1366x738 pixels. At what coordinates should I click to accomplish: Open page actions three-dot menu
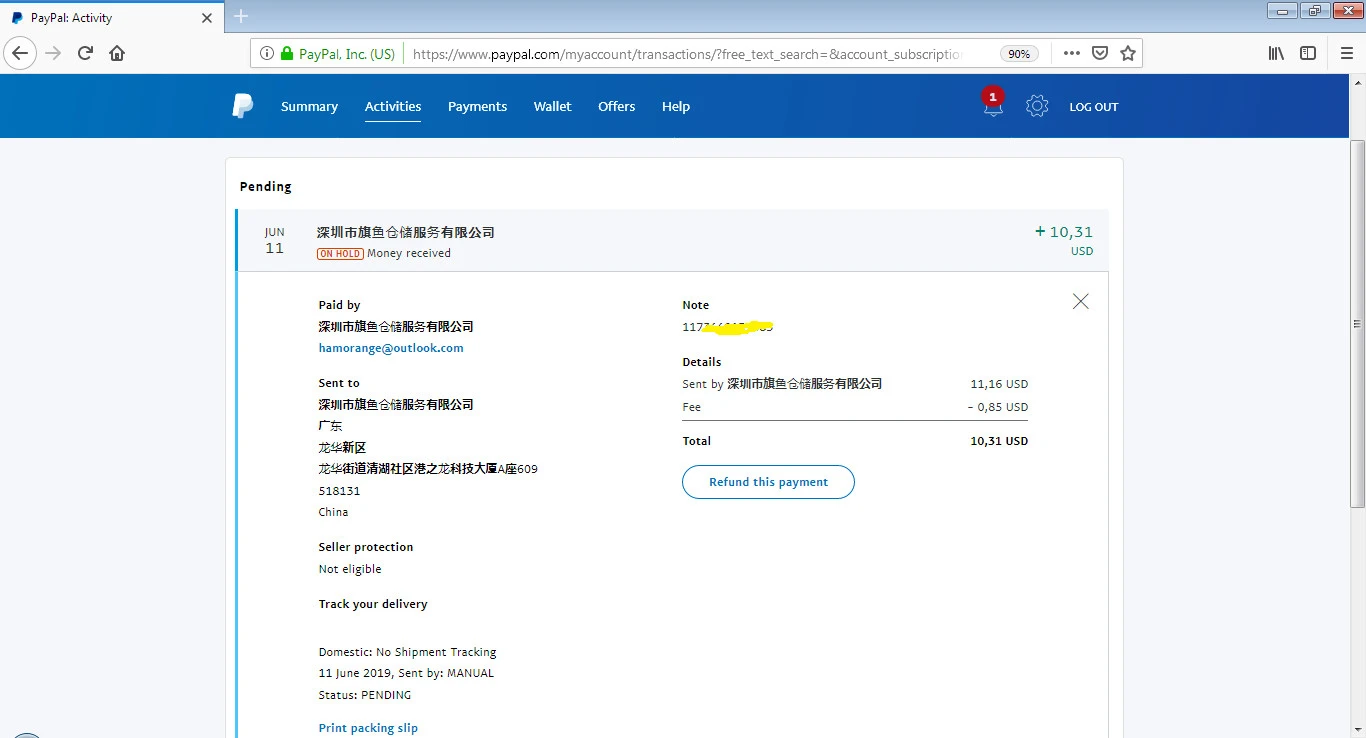[x=1072, y=54]
